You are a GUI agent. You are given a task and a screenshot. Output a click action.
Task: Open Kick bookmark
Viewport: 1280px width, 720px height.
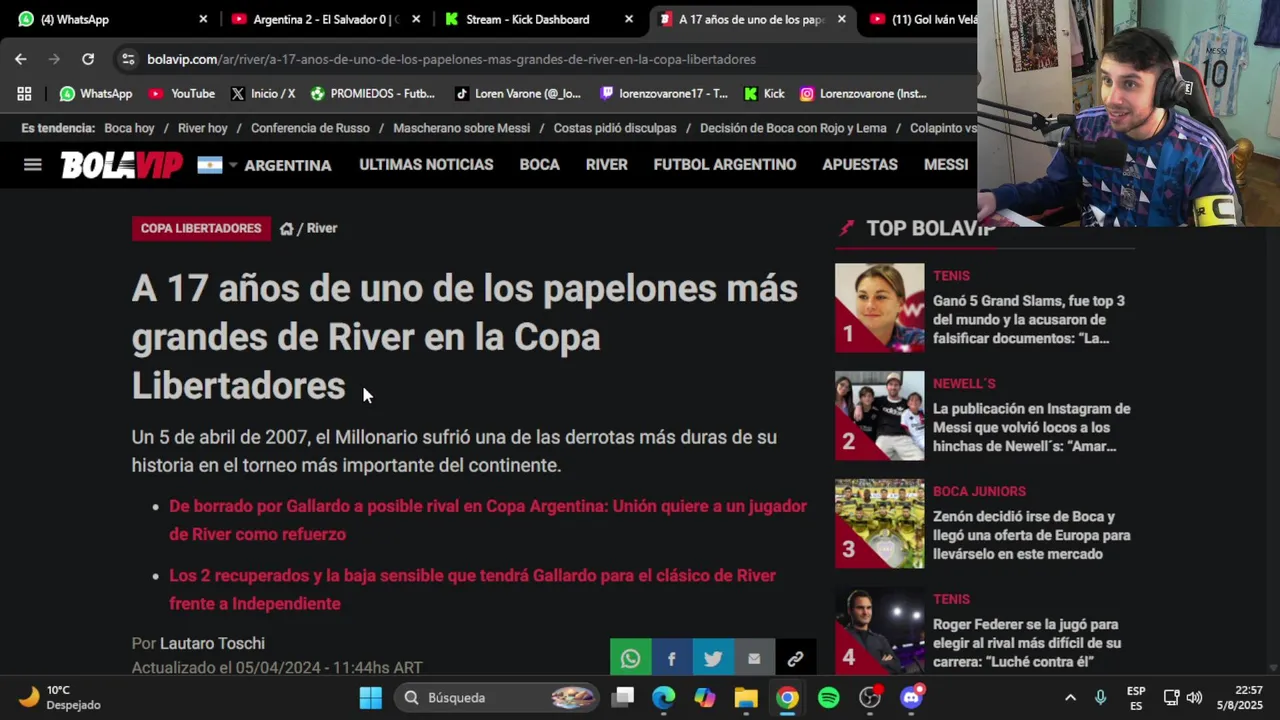[764, 93]
